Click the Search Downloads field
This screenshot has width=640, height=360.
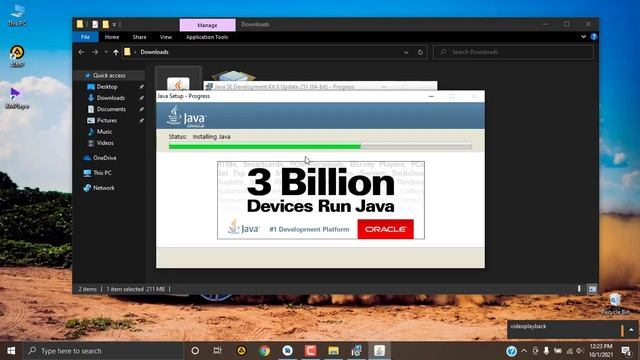[x=513, y=52]
